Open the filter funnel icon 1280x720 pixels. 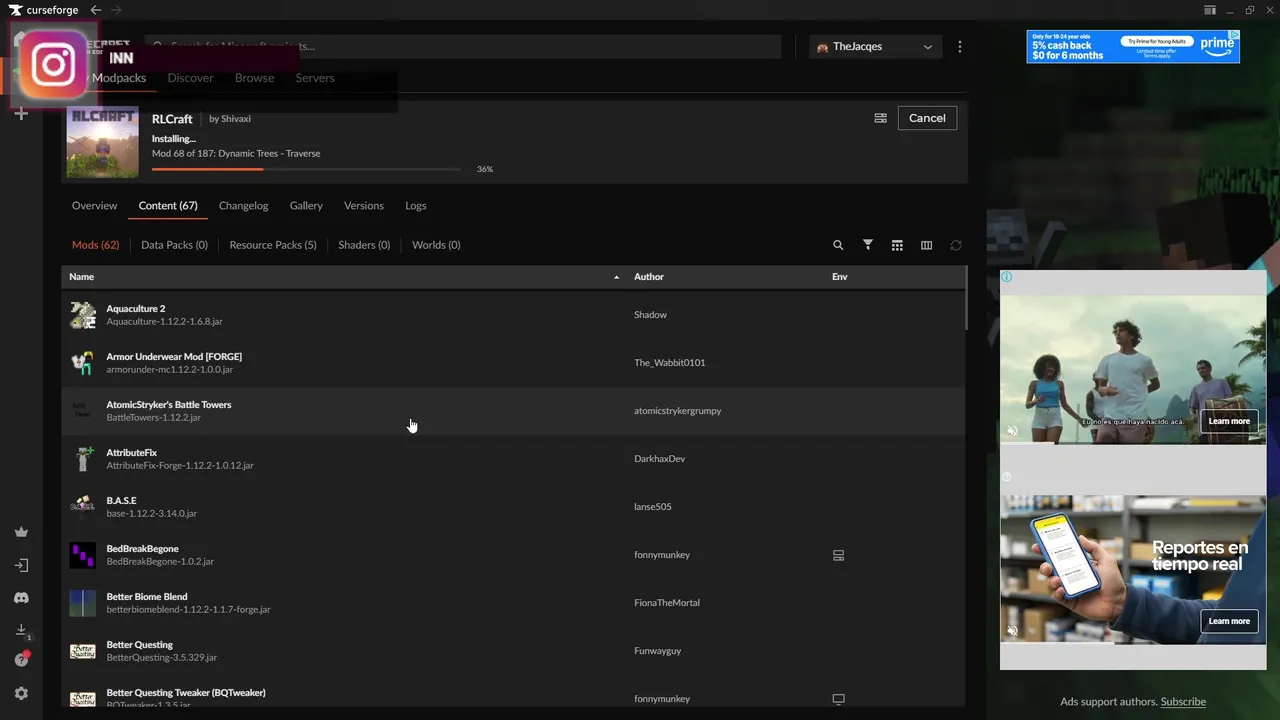click(868, 245)
